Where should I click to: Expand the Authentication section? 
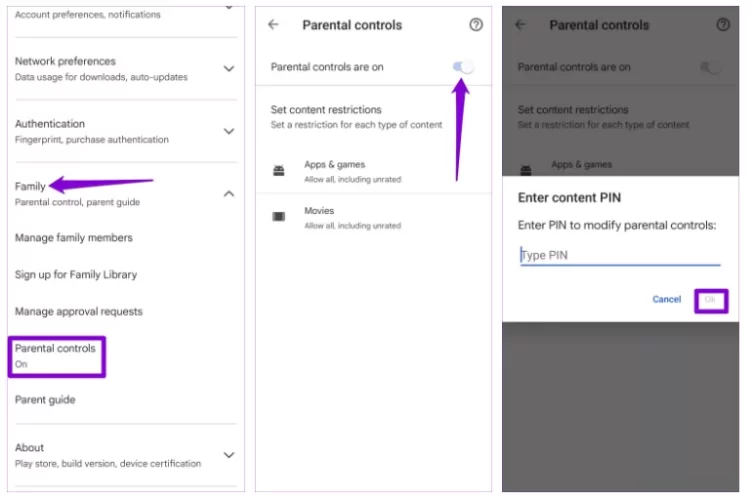click(229, 131)
